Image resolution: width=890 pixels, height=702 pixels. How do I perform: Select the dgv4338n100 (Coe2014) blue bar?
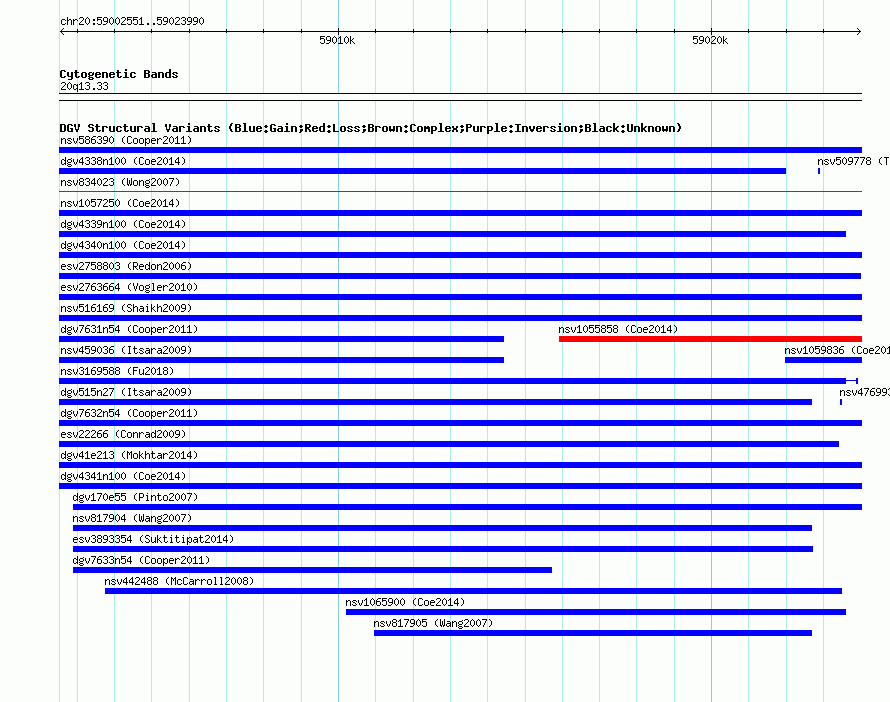point(423,171)
